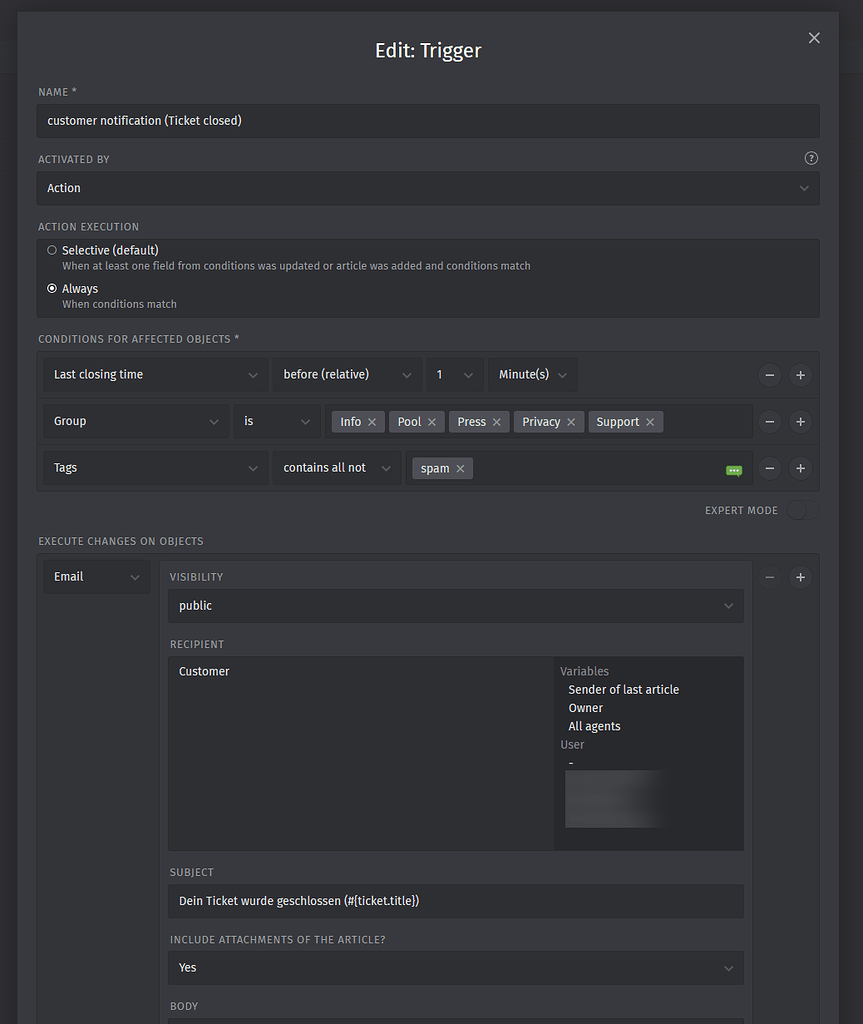This screenshot has height=1024, width=863.
Task: Change the before (relative) operator dropdown
Action: (x=347, y=375)
